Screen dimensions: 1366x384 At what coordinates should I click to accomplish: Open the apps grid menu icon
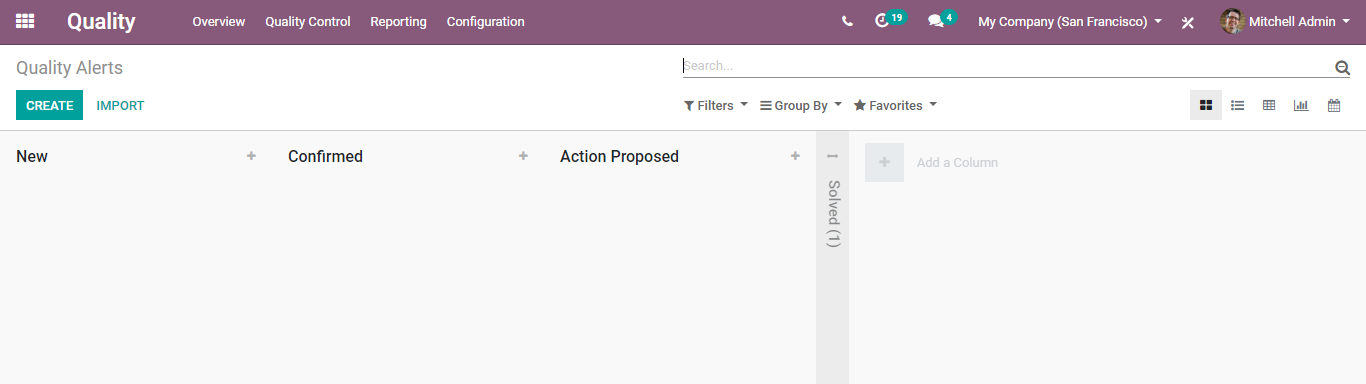click(x=25, y=21)
